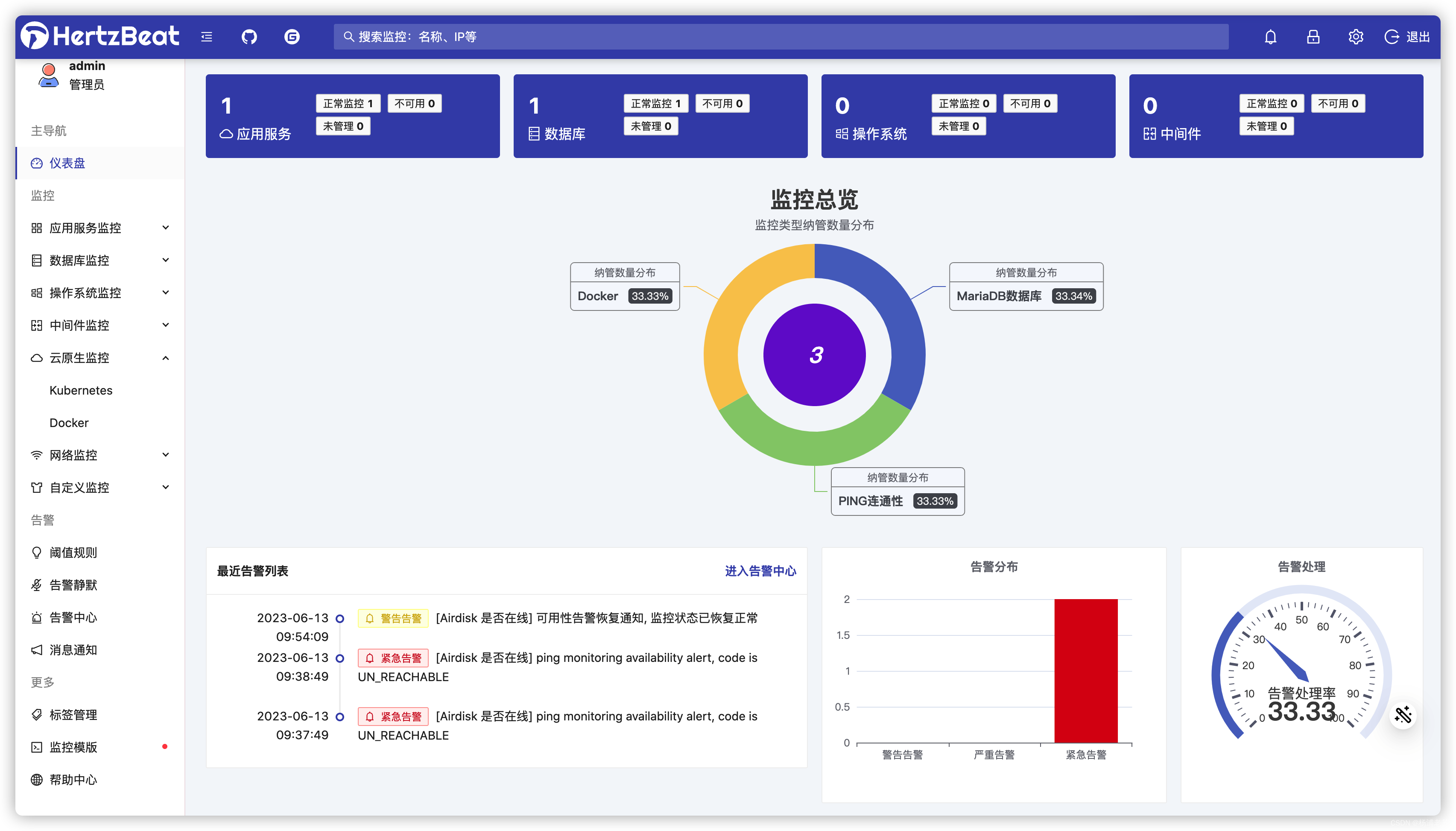The height and width of the screenshot is (831, 1456).
Task: Collapse sidebar with menu fold icon
Action: tap(207, 37)
